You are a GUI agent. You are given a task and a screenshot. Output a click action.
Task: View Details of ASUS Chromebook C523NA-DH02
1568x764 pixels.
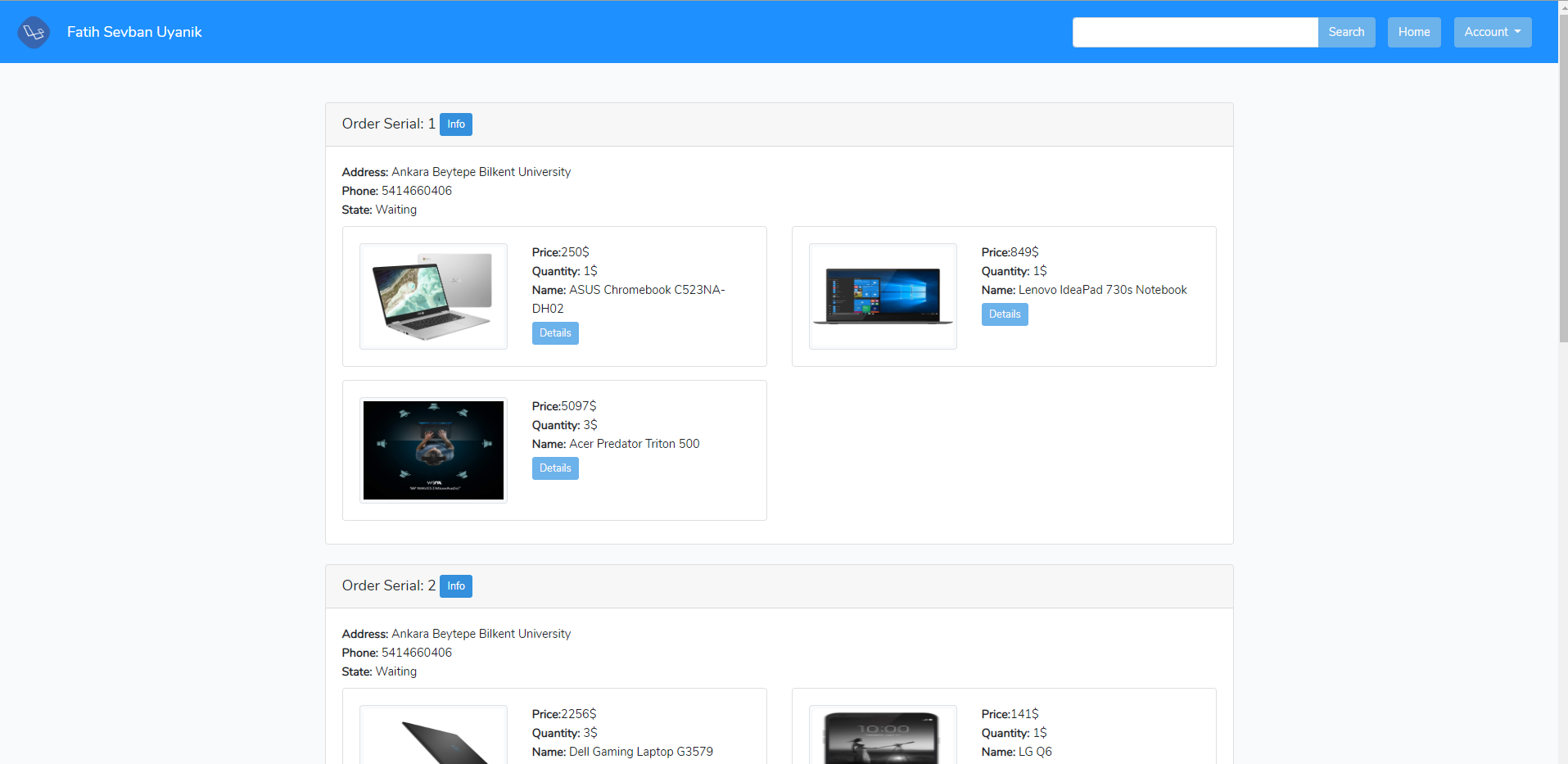point(555,333)
